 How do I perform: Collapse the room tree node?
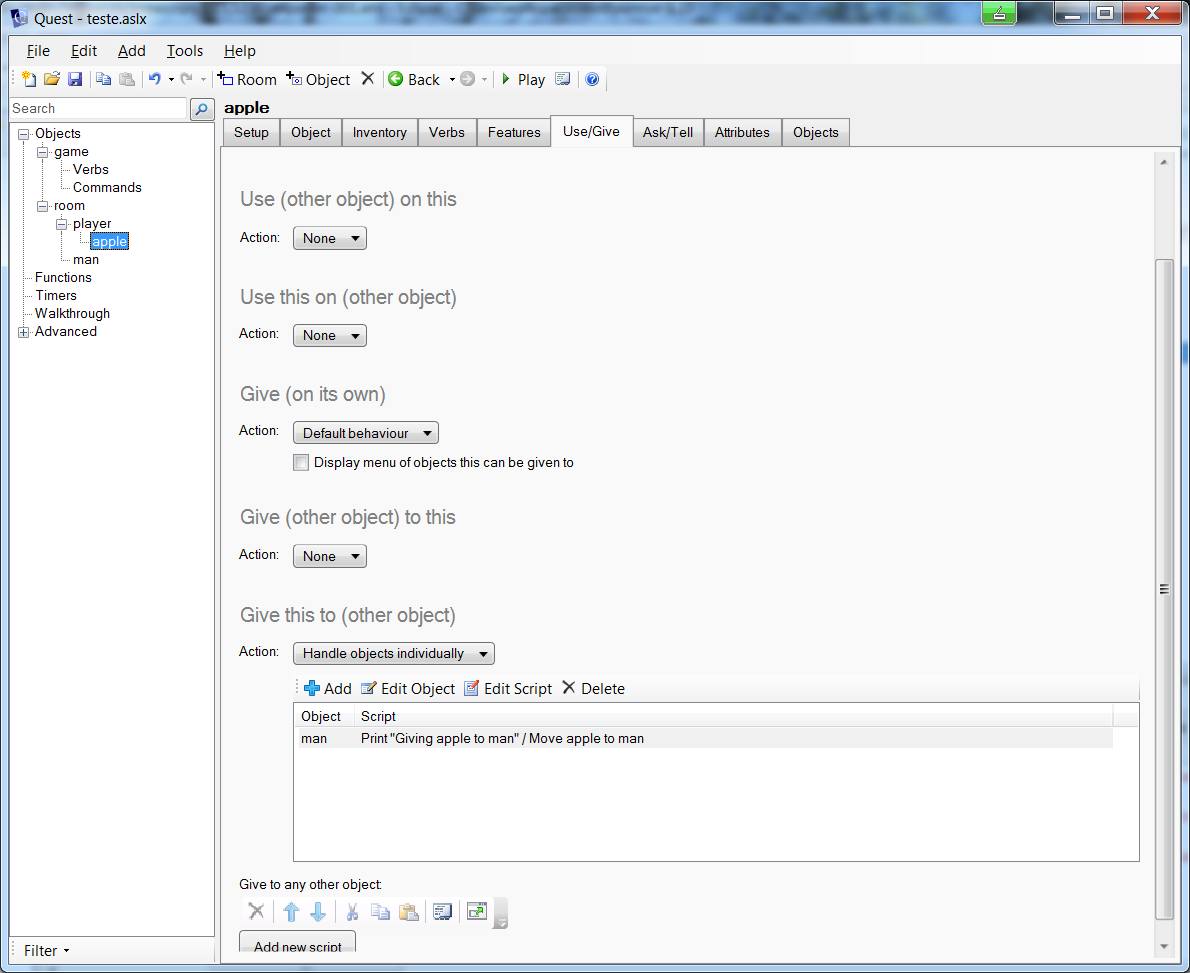tap(43, 206)
